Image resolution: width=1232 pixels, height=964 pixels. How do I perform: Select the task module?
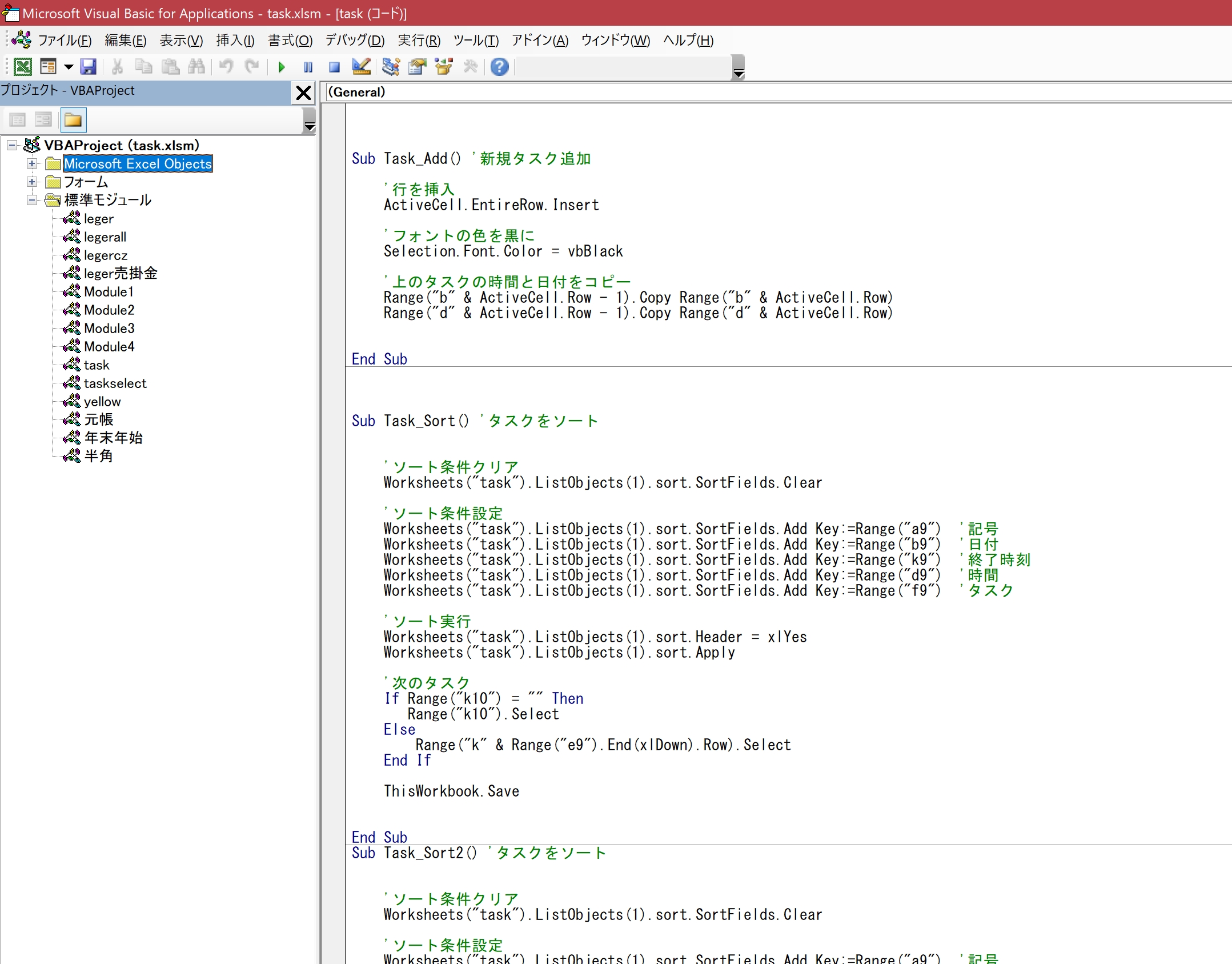[97, 365]
